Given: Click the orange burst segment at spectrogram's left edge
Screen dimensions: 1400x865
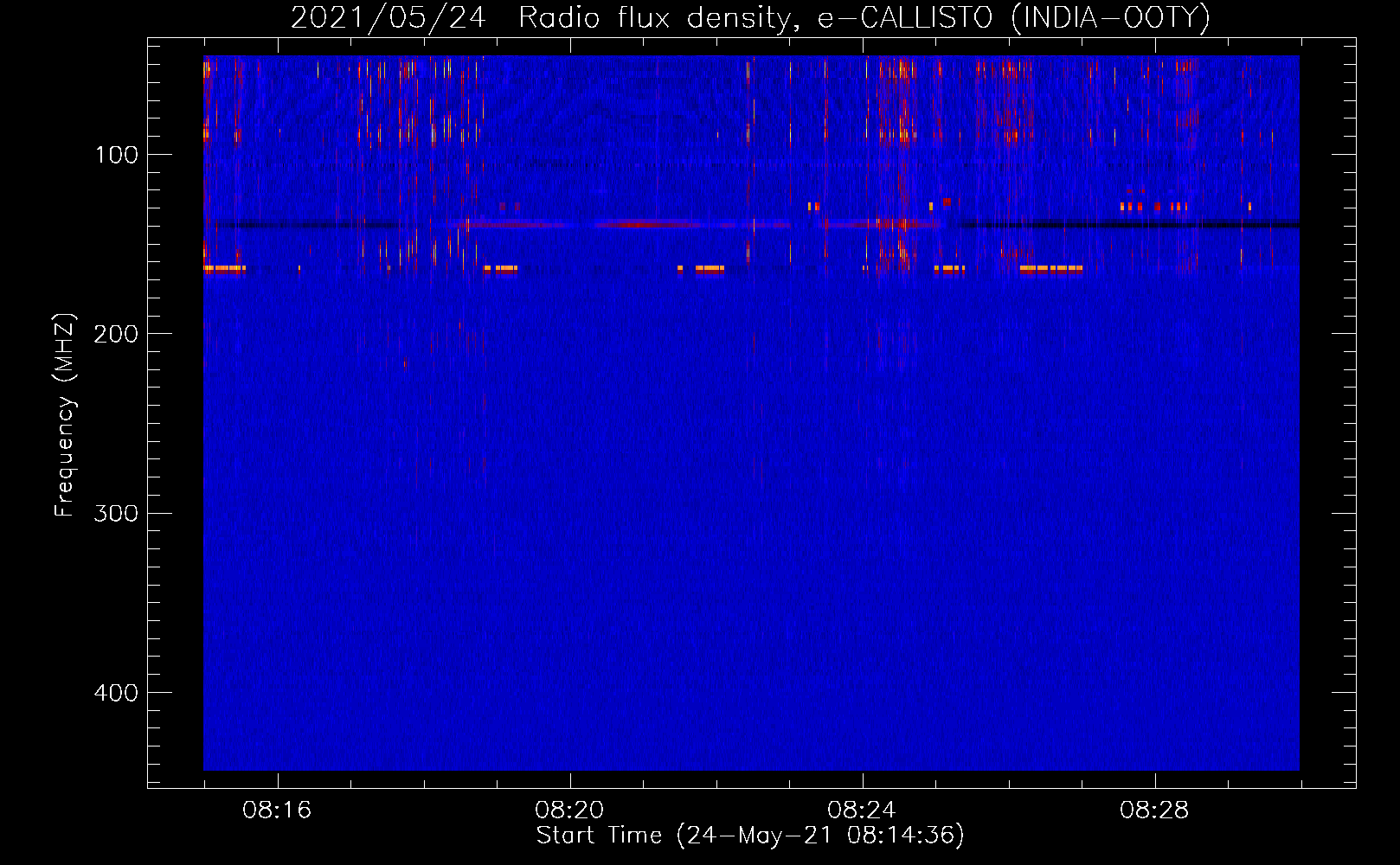Looking at the screenshot, I should (x=224, y=269).
